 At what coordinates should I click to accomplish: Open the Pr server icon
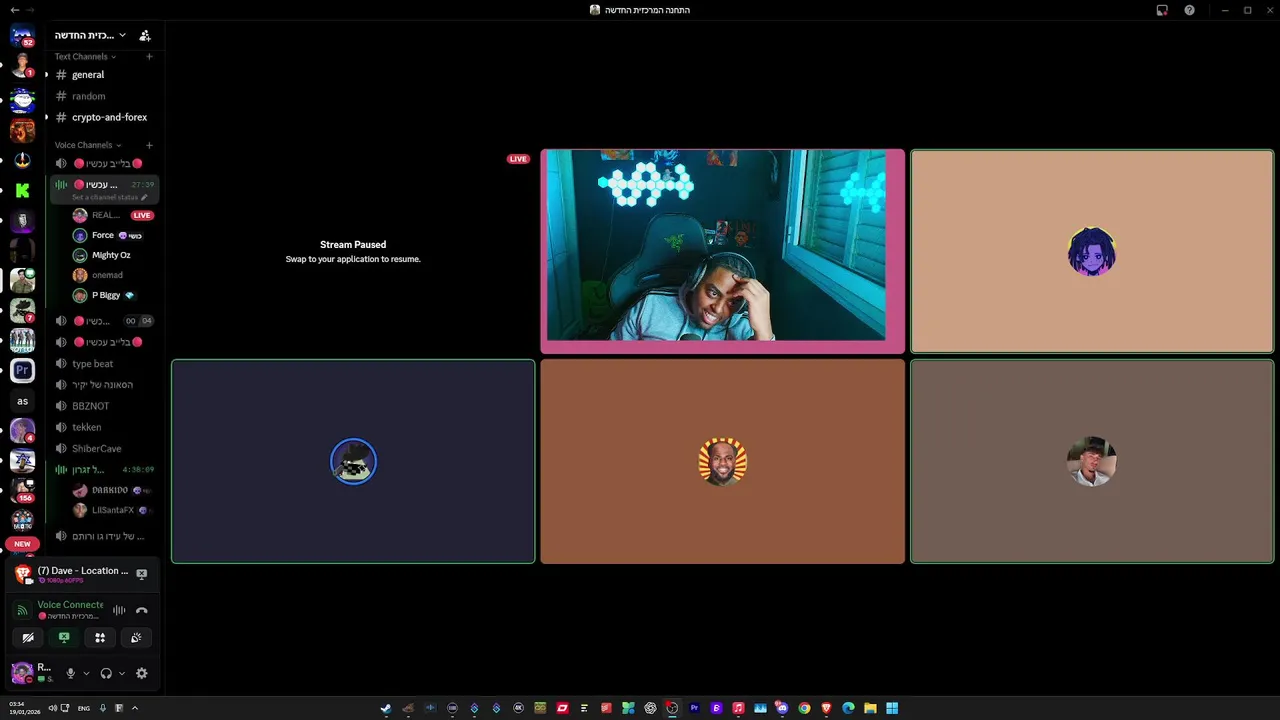pos(22,370)
